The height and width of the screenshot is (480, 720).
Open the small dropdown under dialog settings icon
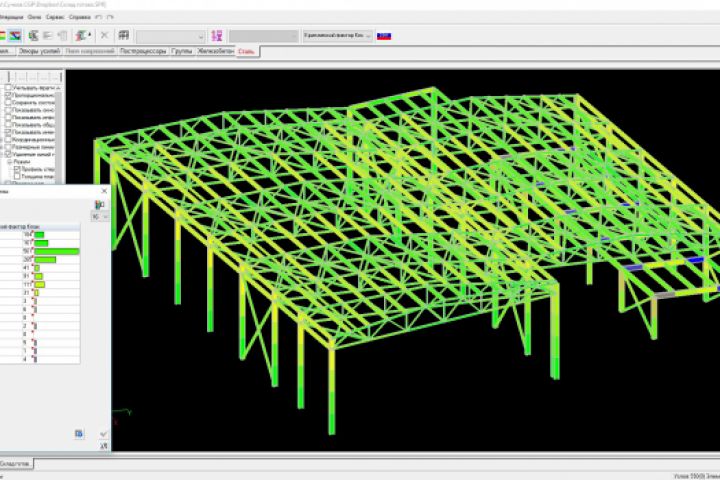100,216
